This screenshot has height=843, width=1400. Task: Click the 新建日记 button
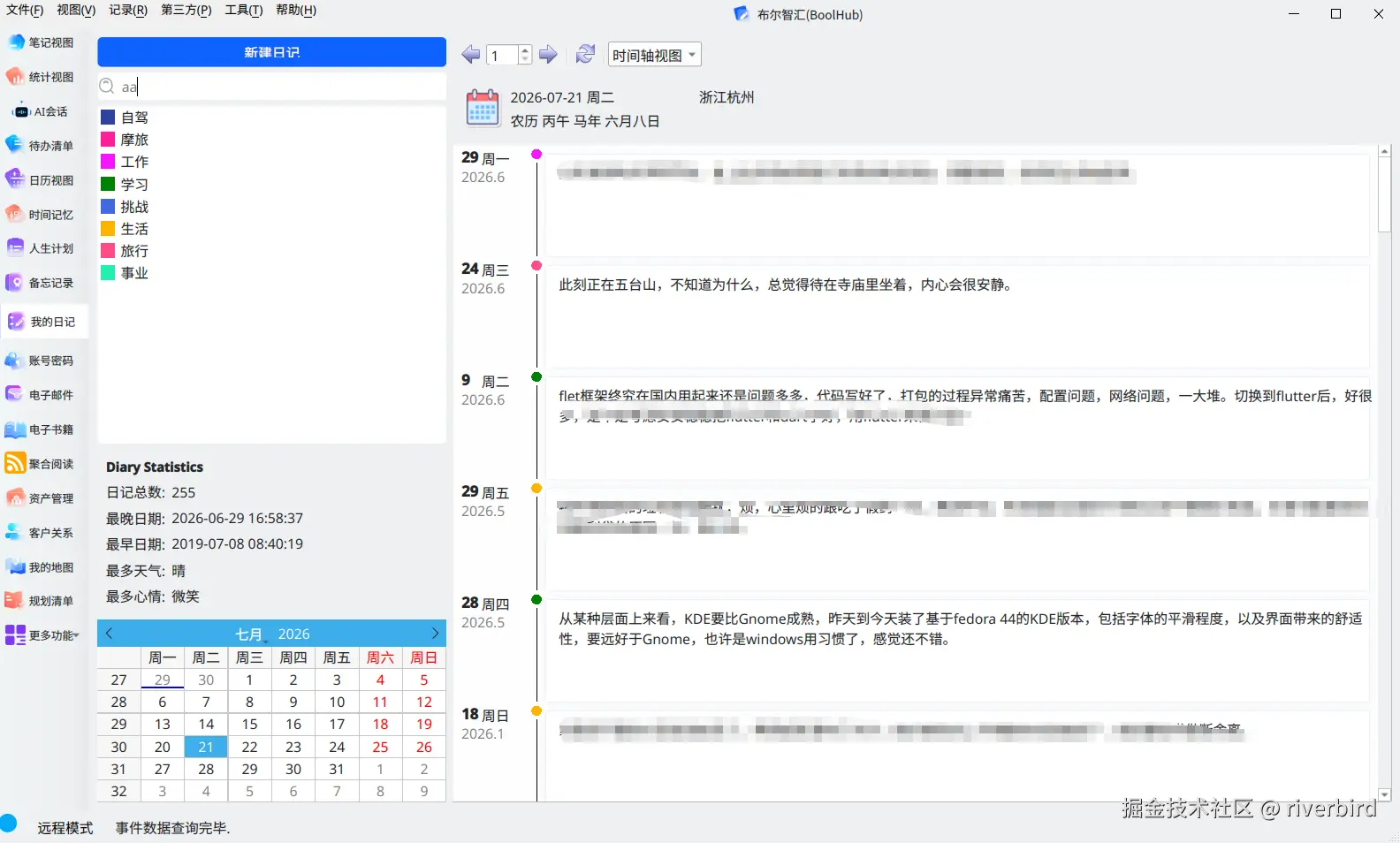pos(271,52)
